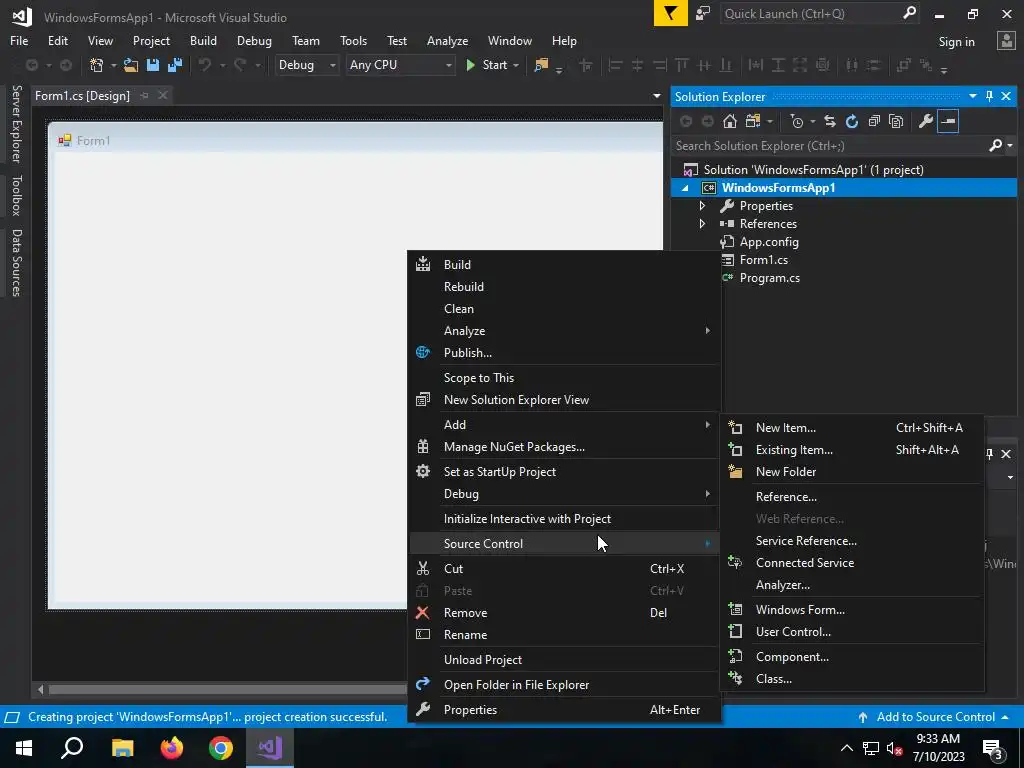Viewport: 1024px width, 768px height.
Task: Click the Start debugging button
Action: (486, 65)
